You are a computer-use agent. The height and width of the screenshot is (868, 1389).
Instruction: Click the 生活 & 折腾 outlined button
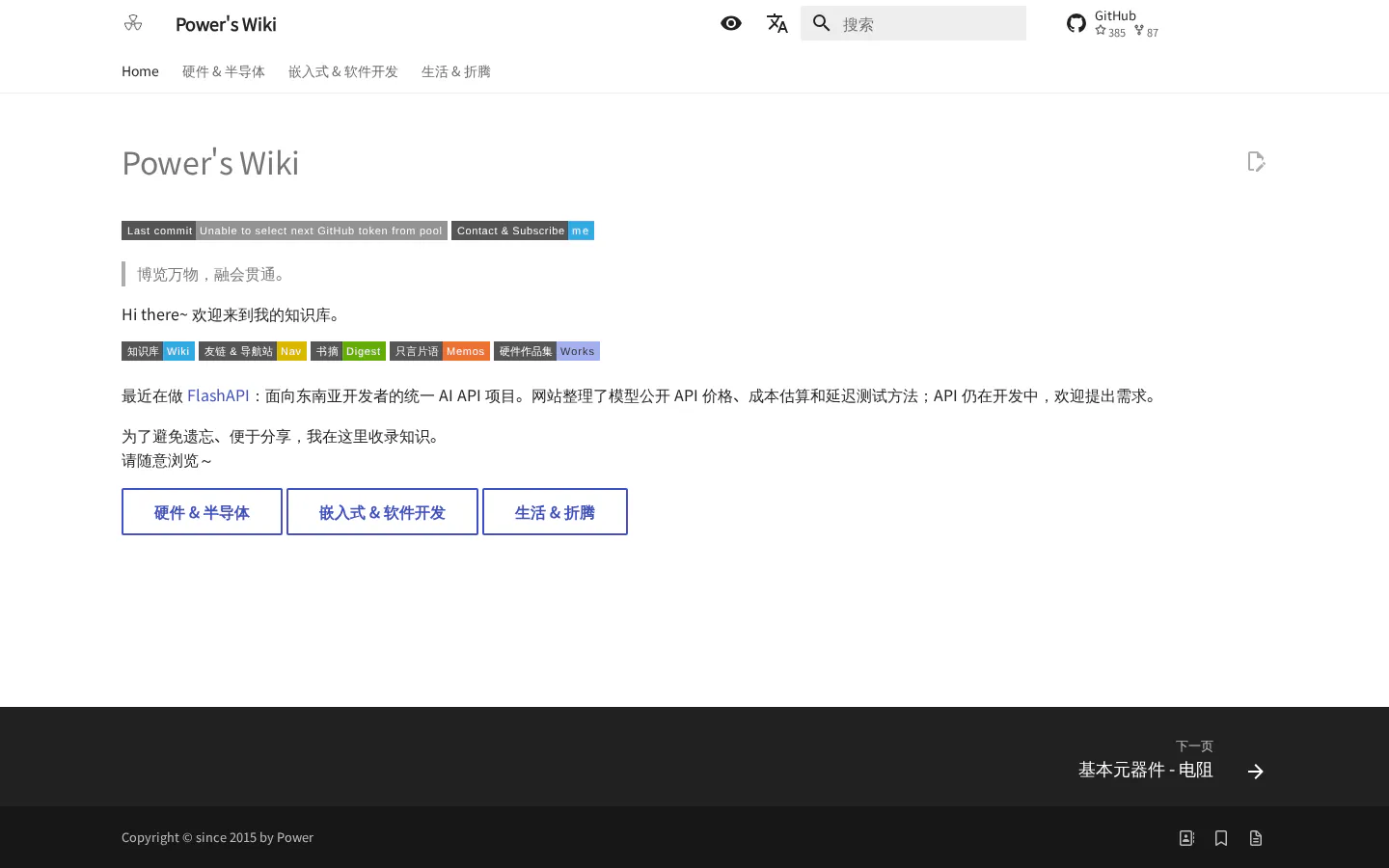pos(555,512)
